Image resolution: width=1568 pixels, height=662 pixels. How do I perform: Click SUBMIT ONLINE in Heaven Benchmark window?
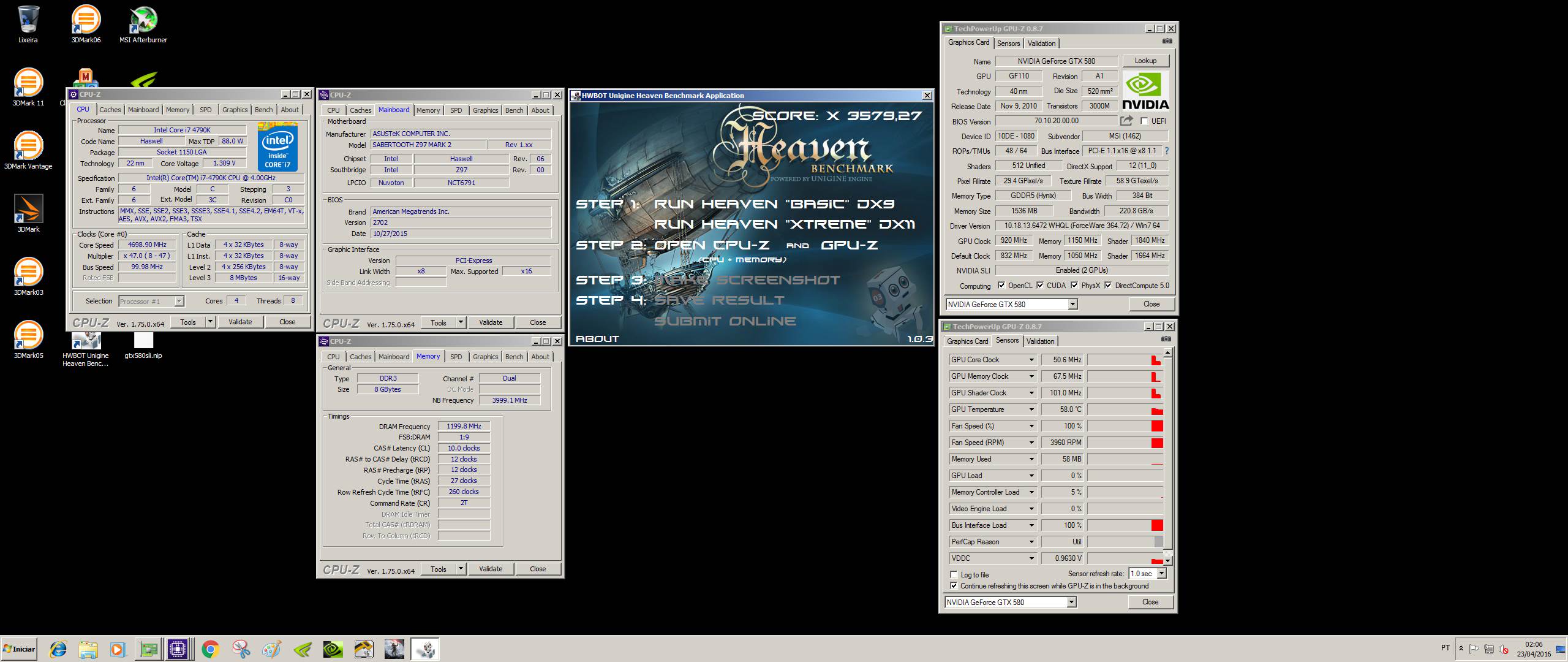pyautogui.click(x=725, y=321)
